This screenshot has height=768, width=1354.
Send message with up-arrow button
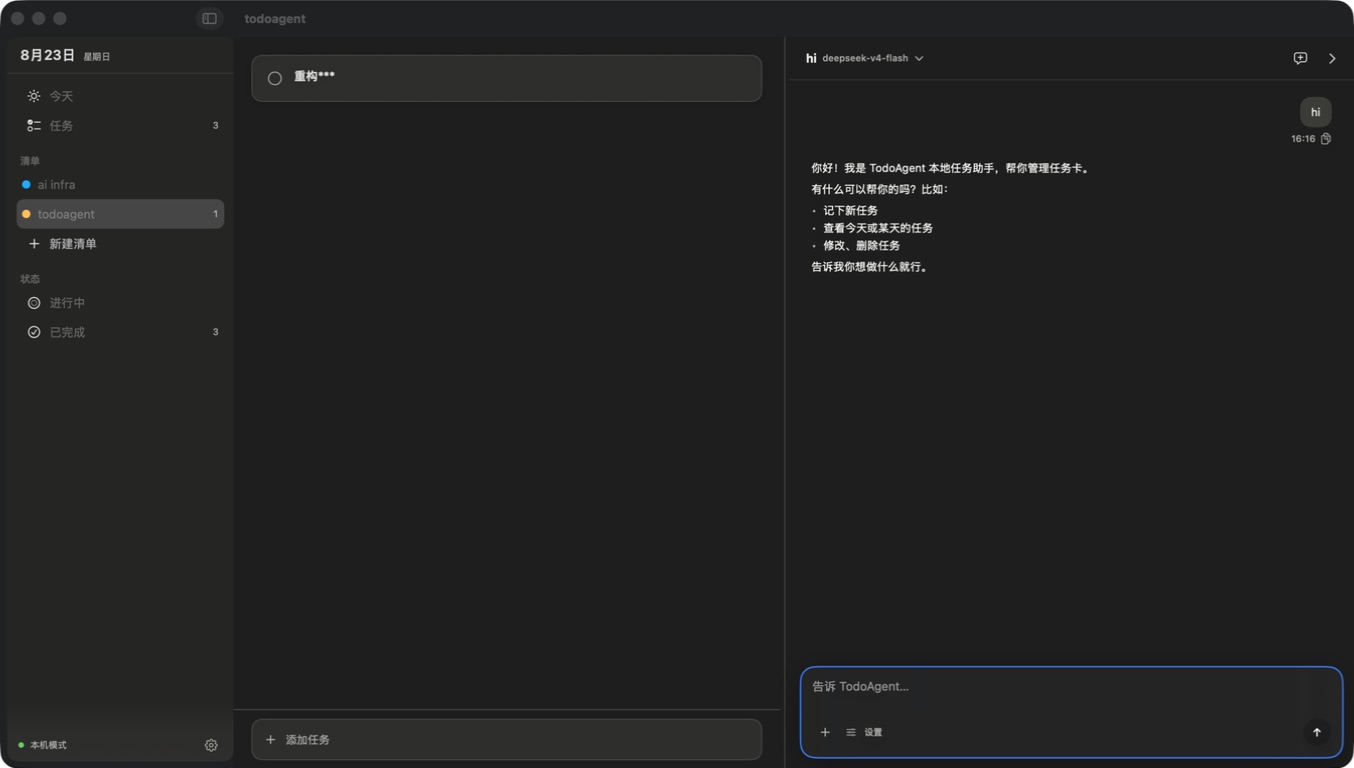(1316, 732)
